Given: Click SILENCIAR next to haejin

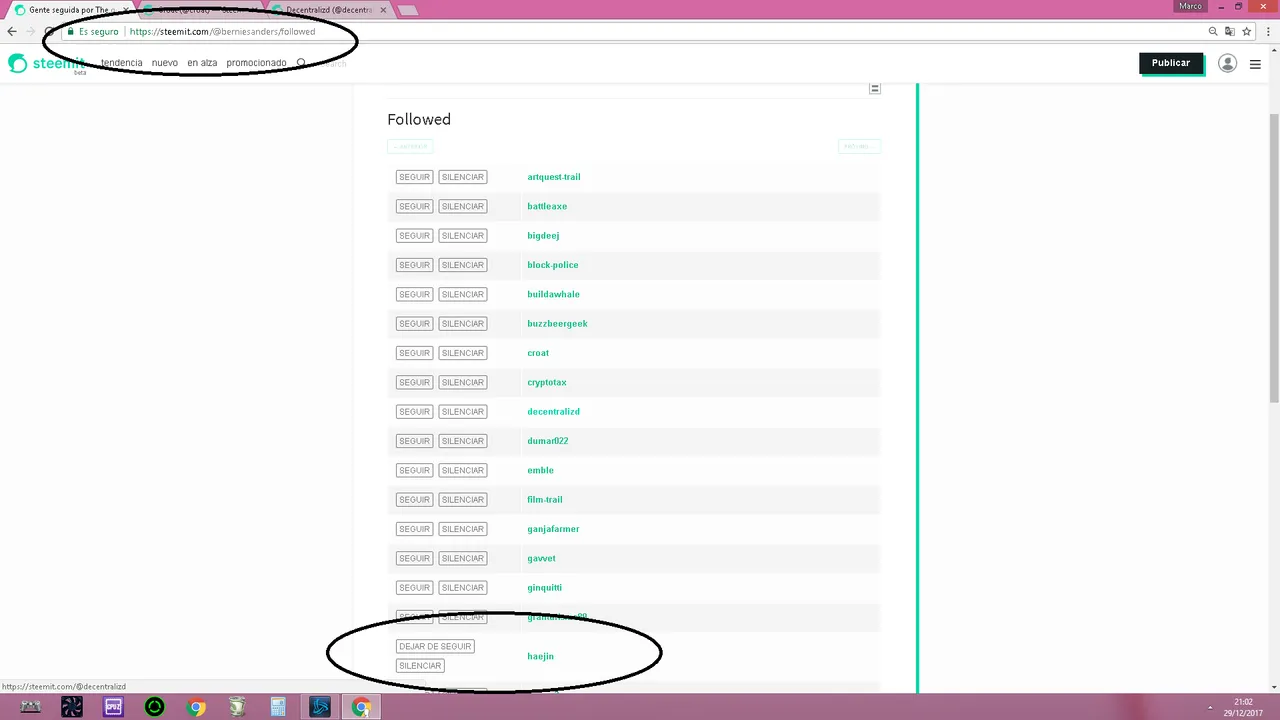Looking at the screenshot, I should (x=420, y=666).
